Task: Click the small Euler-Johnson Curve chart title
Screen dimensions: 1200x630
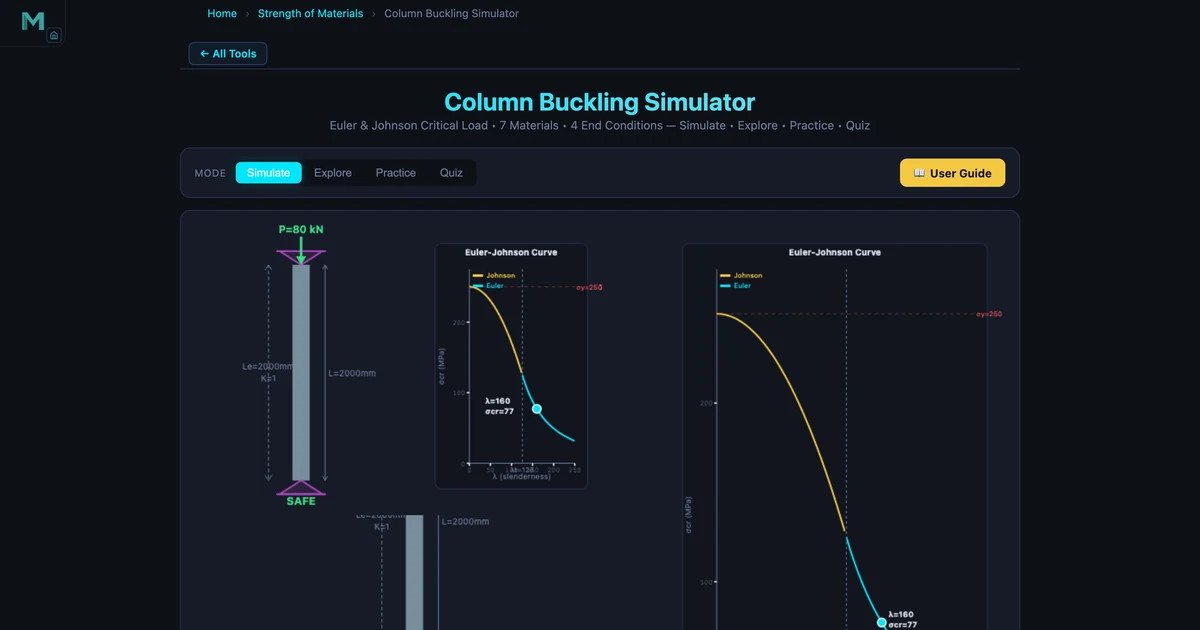Action: (x=511, y=253)
